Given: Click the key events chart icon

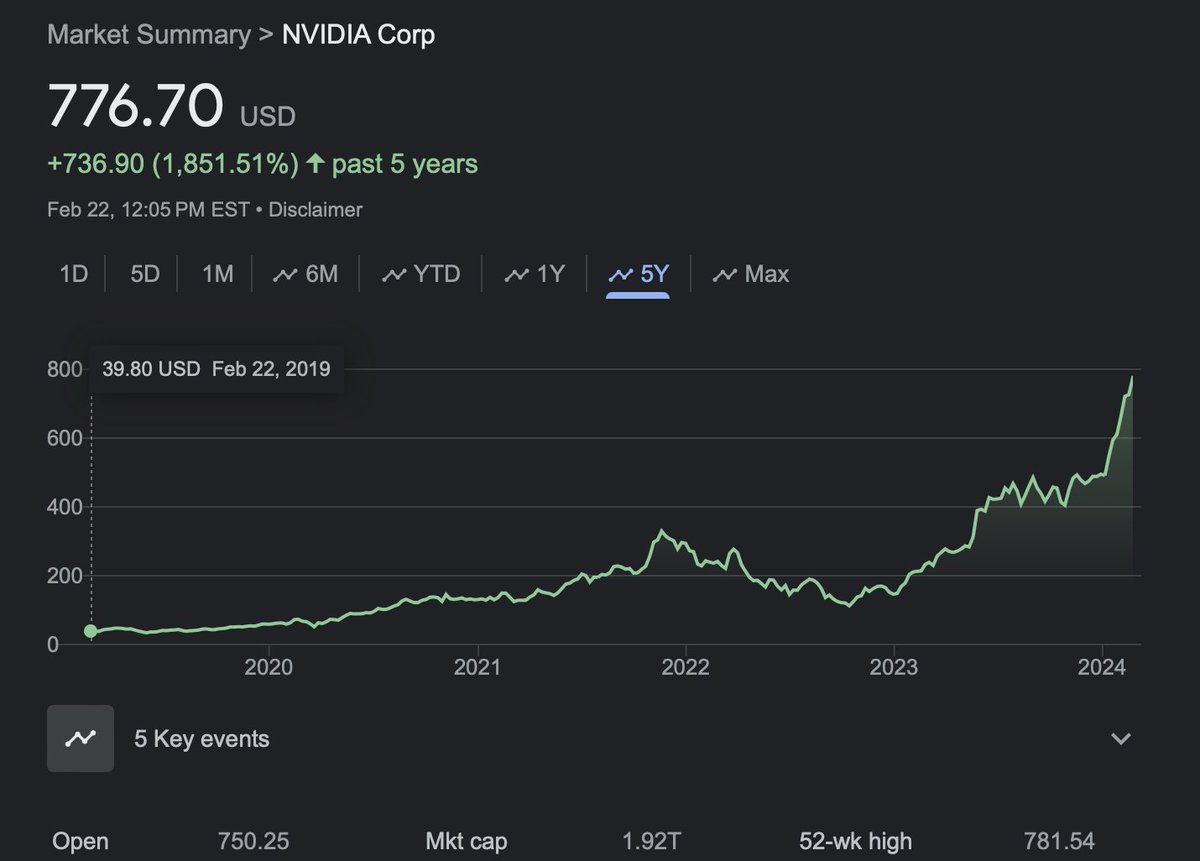Looking at the screenshot, I should 80,739.
